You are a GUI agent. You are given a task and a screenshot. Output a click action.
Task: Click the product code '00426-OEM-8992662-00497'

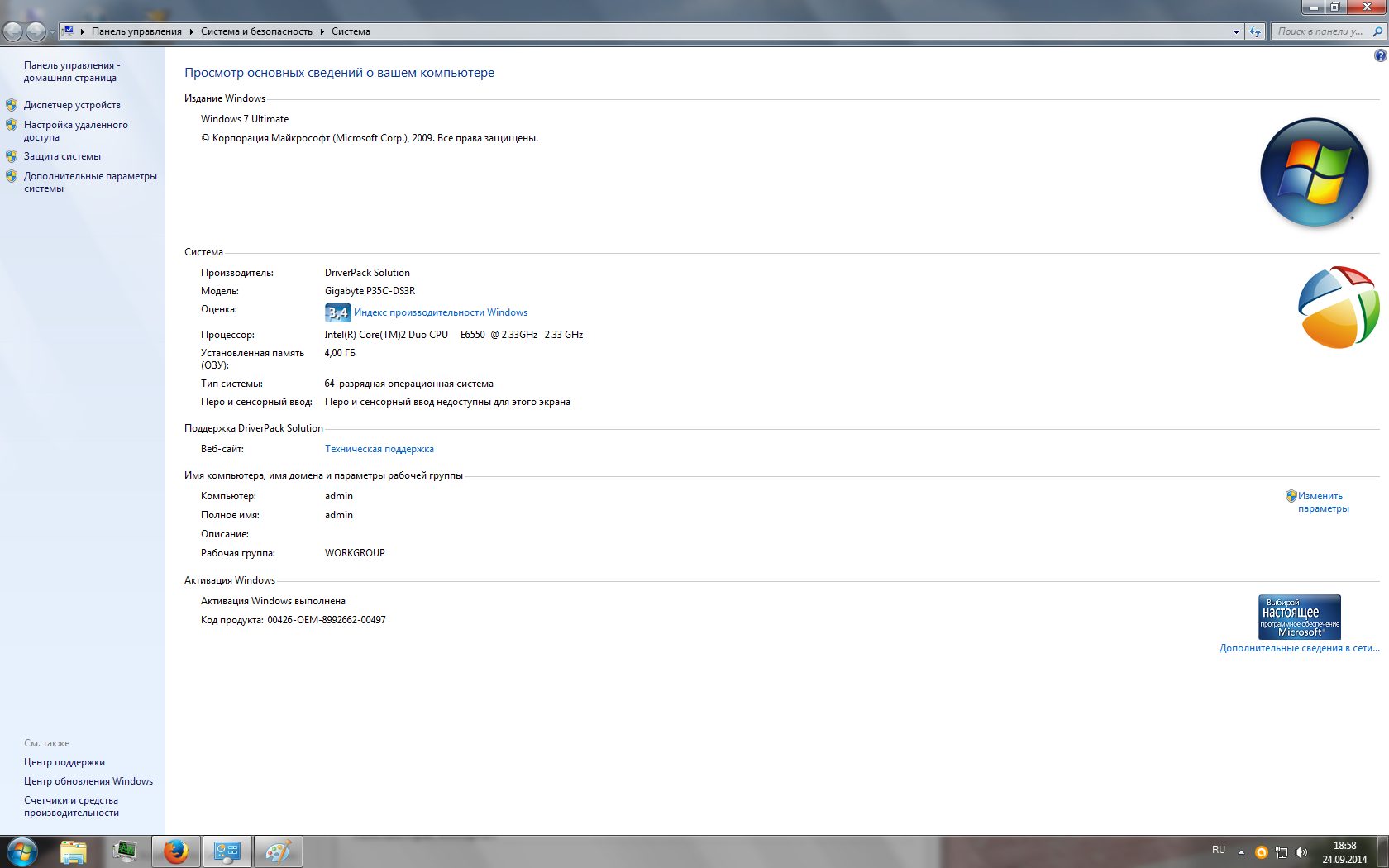(x=327, y=620)
